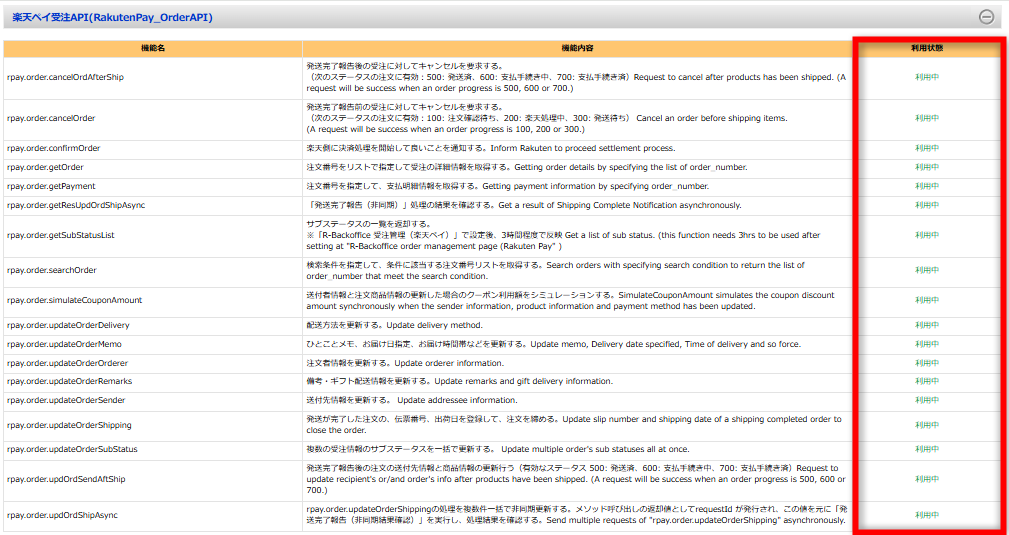
Task: Select rpay.order.getPayment function name
Action: click(51, 186)
